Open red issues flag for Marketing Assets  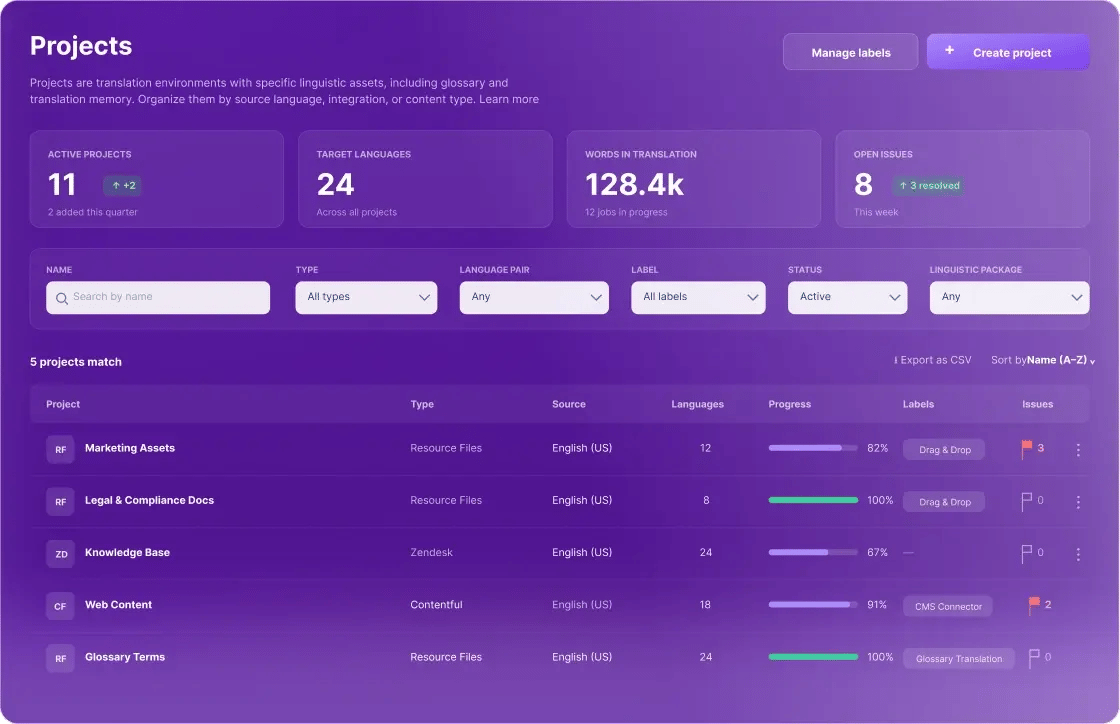pos(1026,449)
